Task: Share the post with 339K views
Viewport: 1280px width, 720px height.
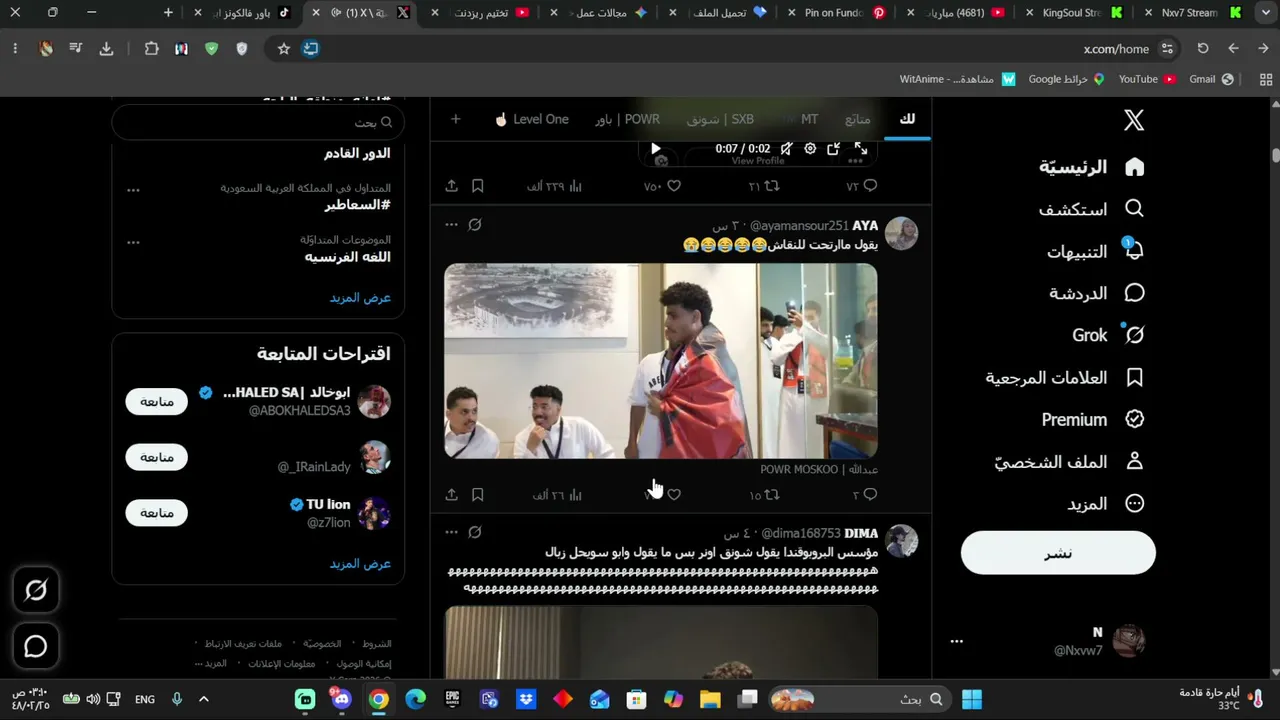Action: coord(452,186)
